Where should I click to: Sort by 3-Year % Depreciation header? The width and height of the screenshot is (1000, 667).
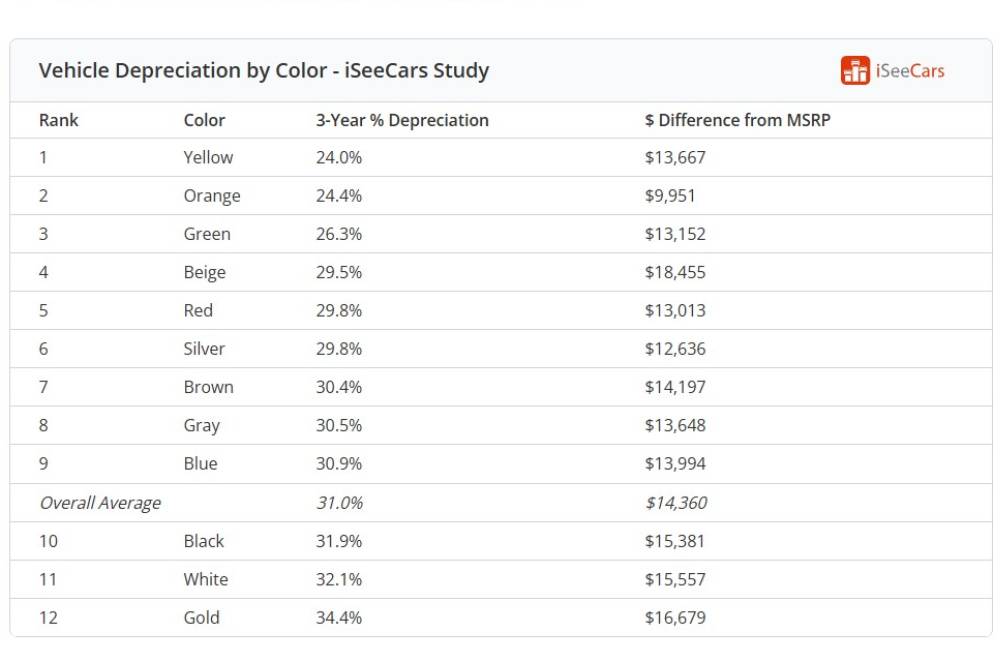pos(402,120)
